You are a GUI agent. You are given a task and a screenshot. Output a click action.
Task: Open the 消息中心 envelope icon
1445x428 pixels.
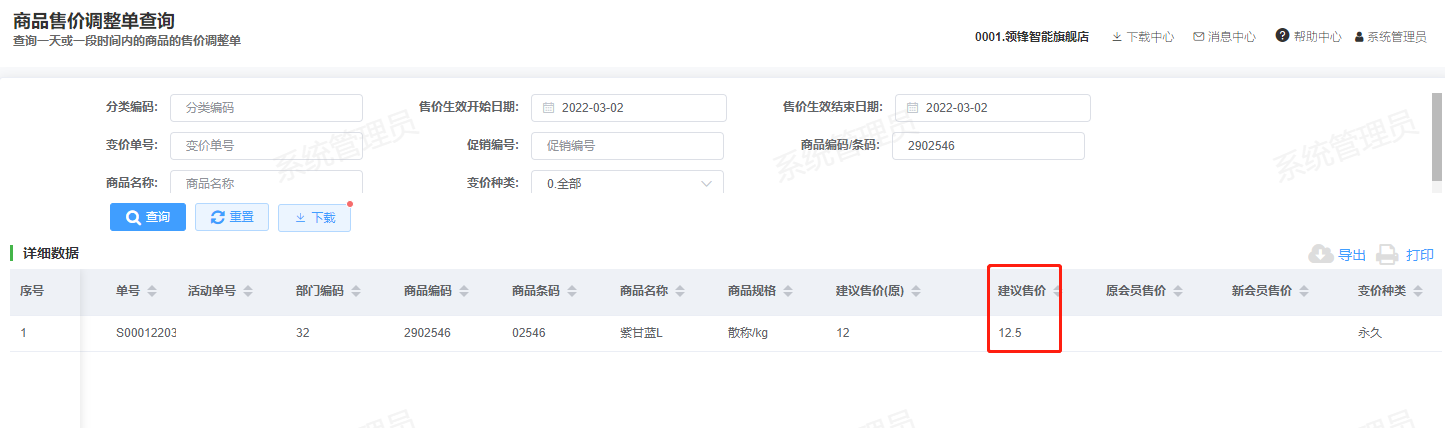[x=1198, y=37]
